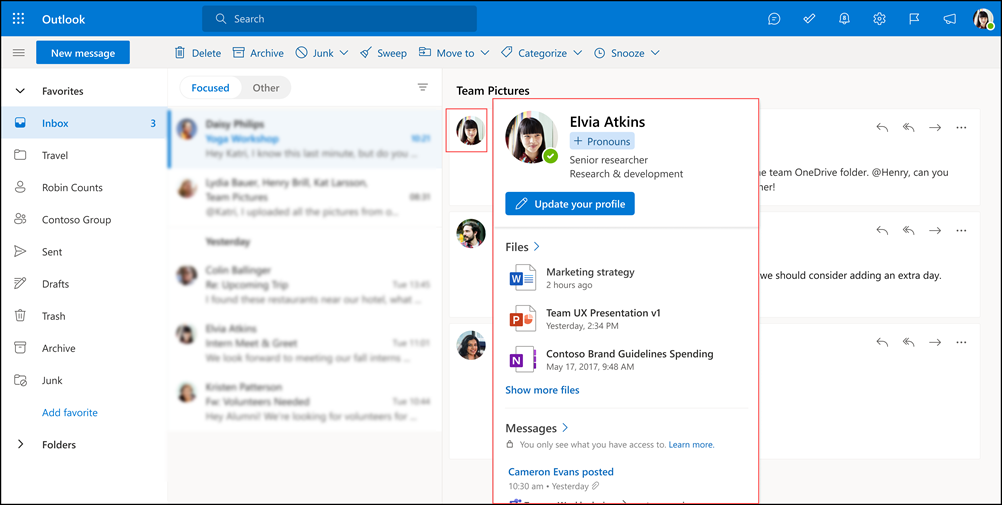This screenshot has height=505, width=1002.
Task: Click Elvia's avatar on first message
Action: [470, 130]
